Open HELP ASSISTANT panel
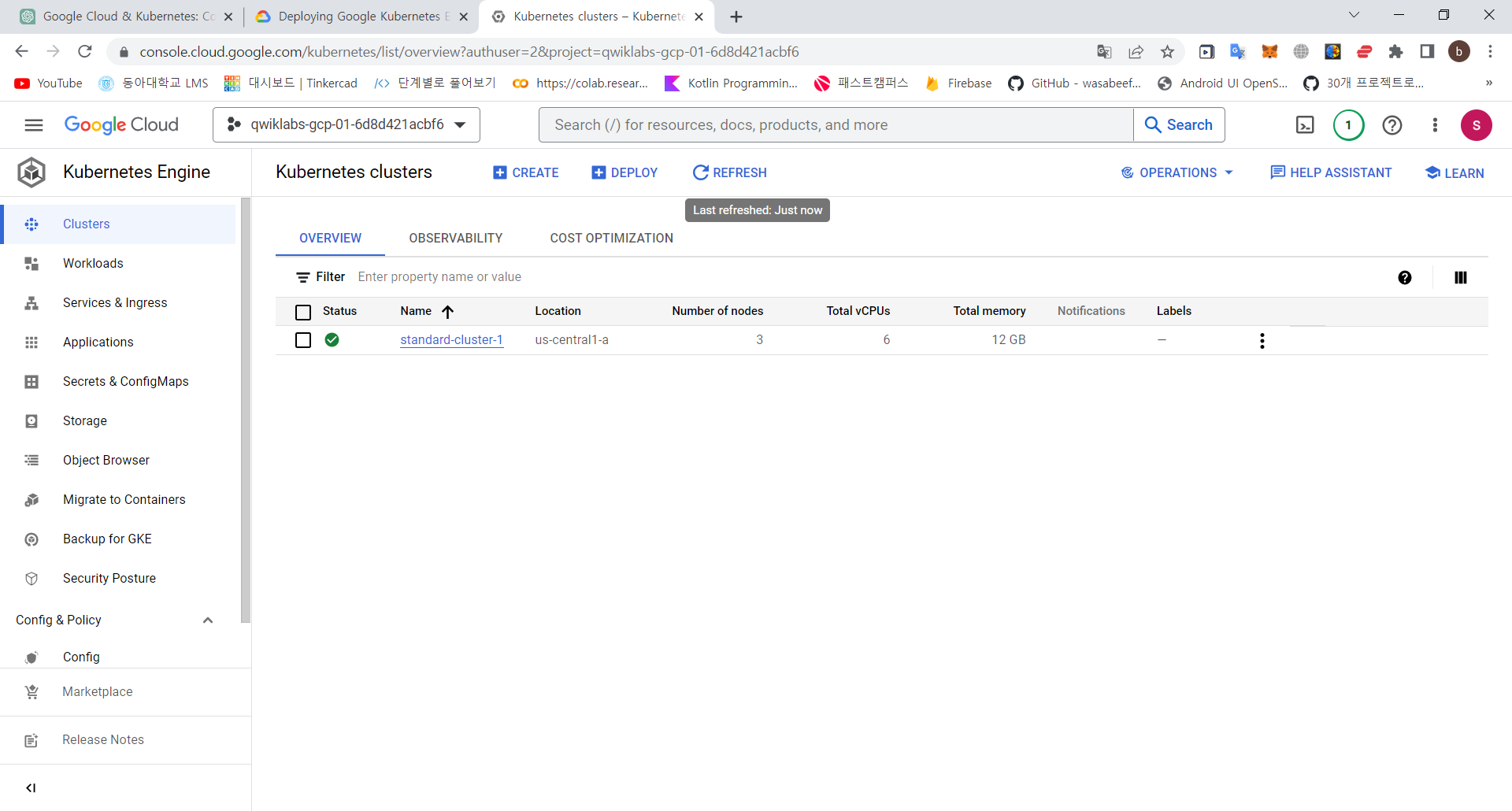The image size is (1512, 811). [1331, 173]
